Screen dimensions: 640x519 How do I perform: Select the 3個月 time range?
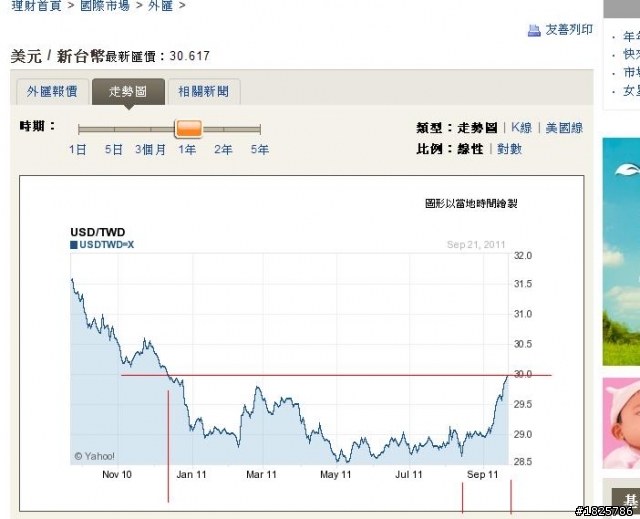click(150, 150)
